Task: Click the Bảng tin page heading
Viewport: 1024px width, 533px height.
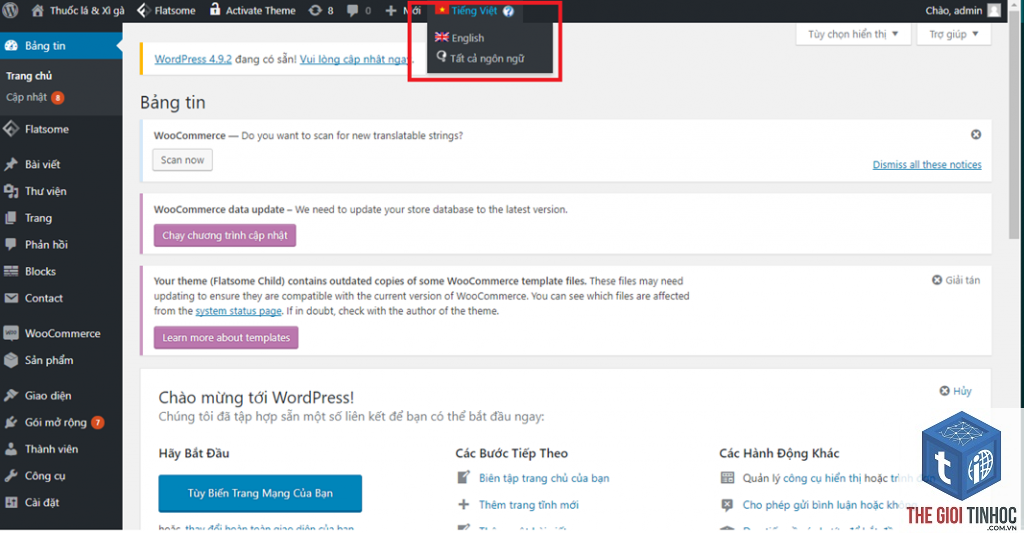Action: 172,103
